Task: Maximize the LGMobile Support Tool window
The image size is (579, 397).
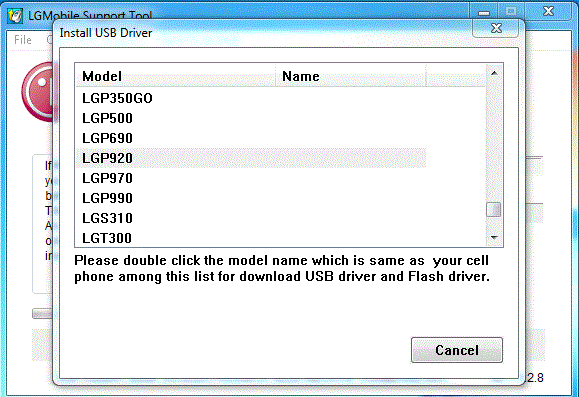Action: coord(511,12)
